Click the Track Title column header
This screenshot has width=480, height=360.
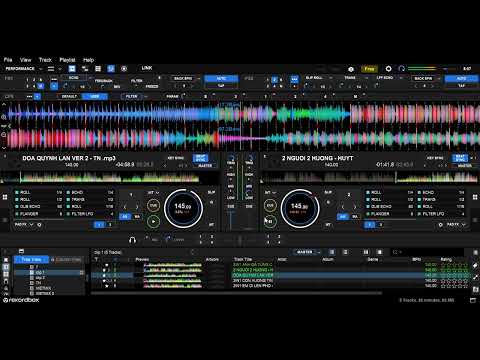point(243,259)
